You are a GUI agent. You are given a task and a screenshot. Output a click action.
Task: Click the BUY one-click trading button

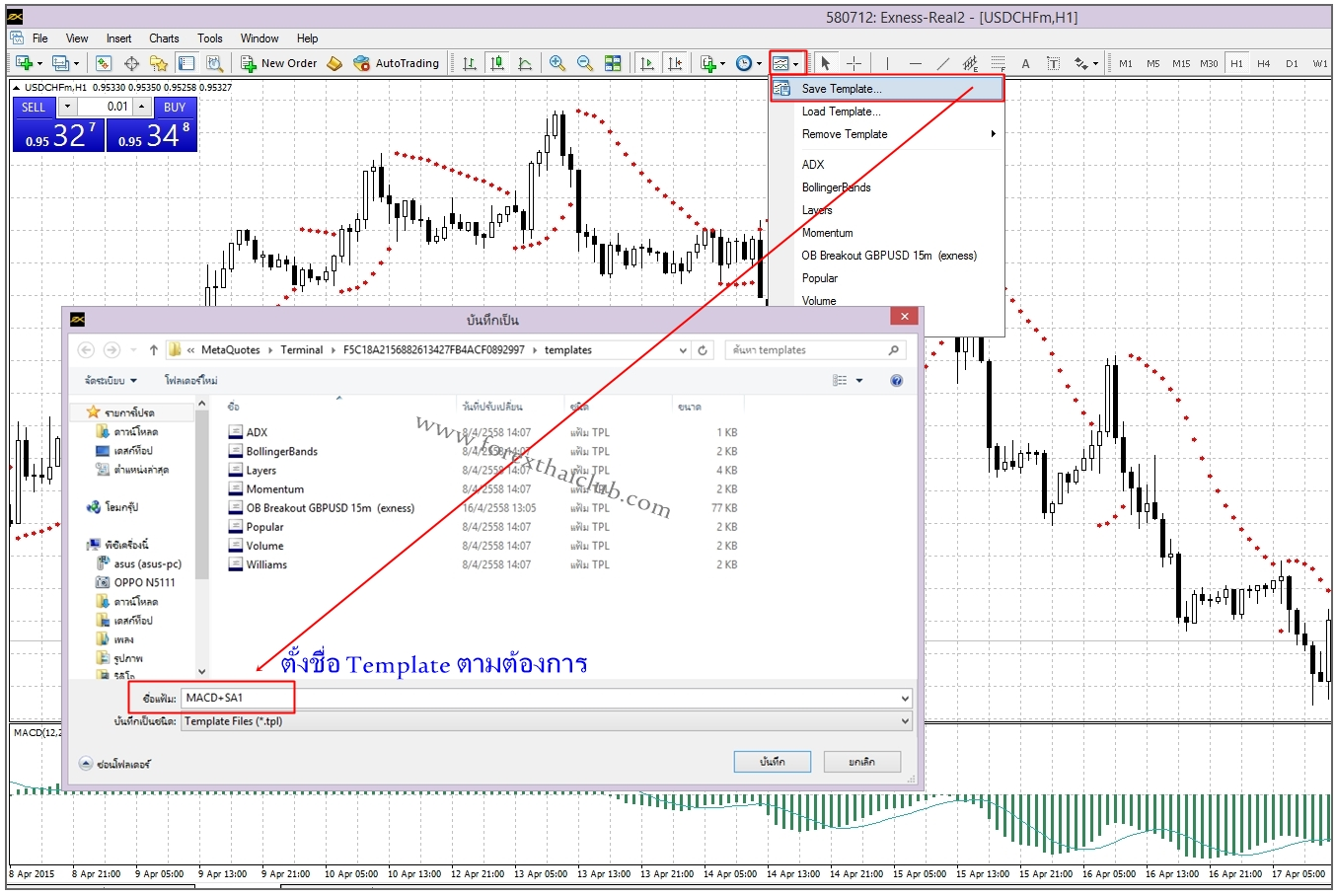tap(175, 107)
